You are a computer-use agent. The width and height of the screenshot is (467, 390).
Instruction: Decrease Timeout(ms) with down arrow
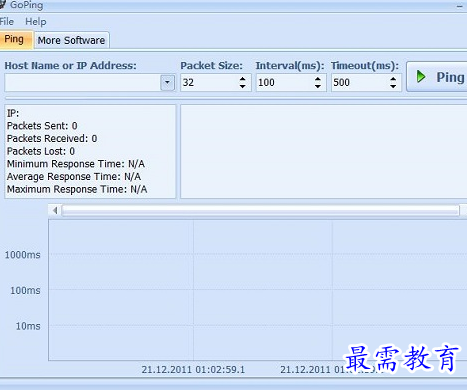point(393,86)
